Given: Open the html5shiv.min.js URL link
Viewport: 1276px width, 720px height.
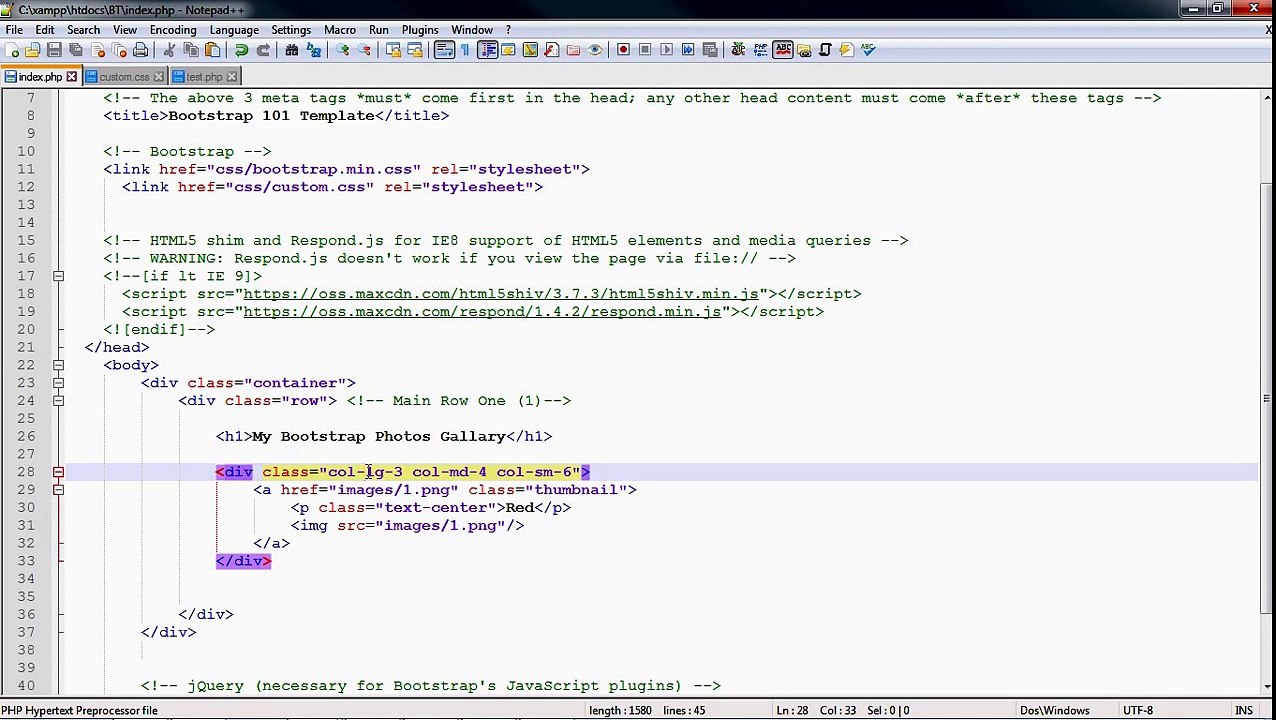Looking at the screenshot, I should (x=500, y=294).
